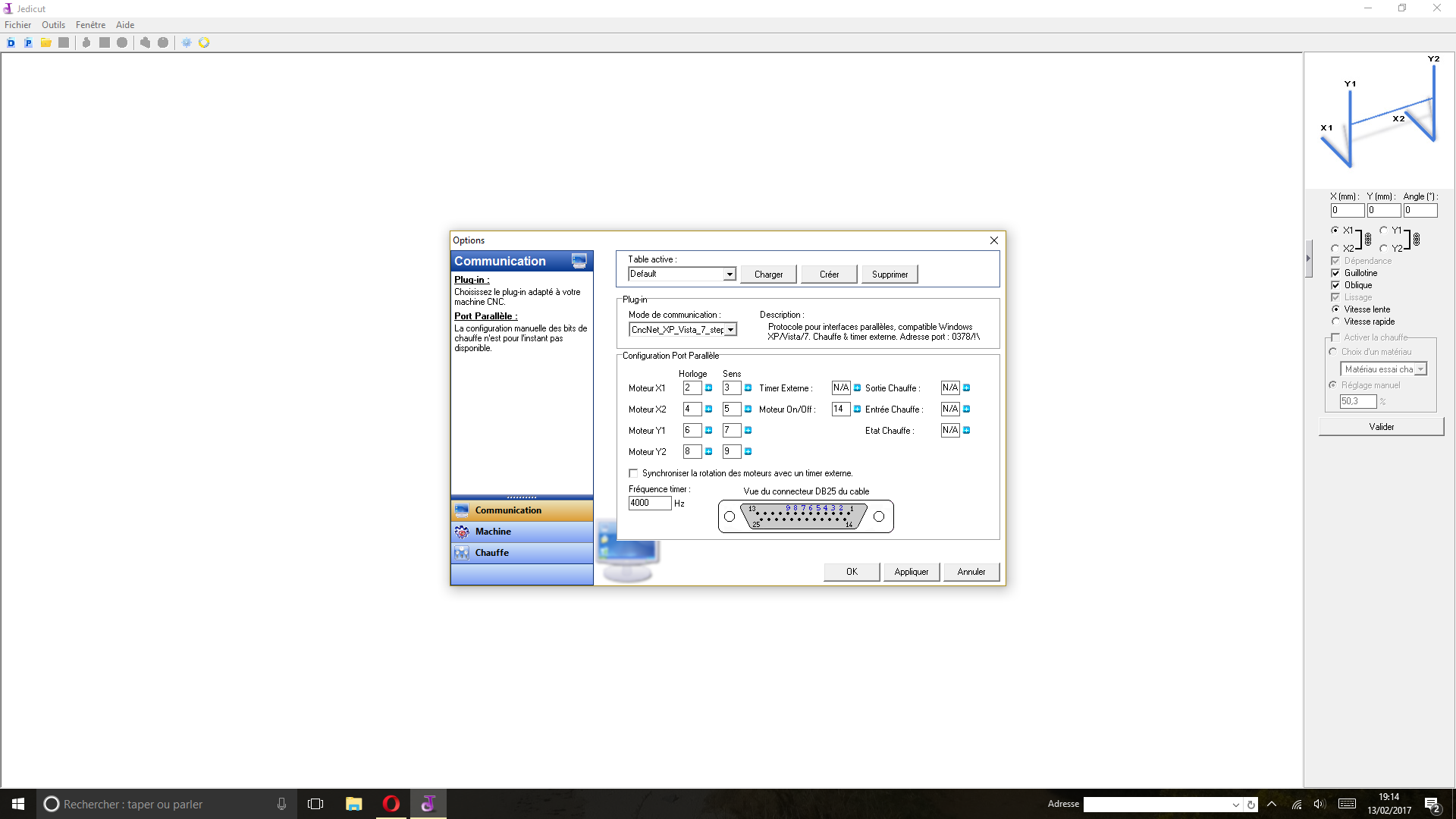Open Jedicut from the Windows taskbar
The height and width of the screenshot is (819, 1456).
[x=428, y=804]
